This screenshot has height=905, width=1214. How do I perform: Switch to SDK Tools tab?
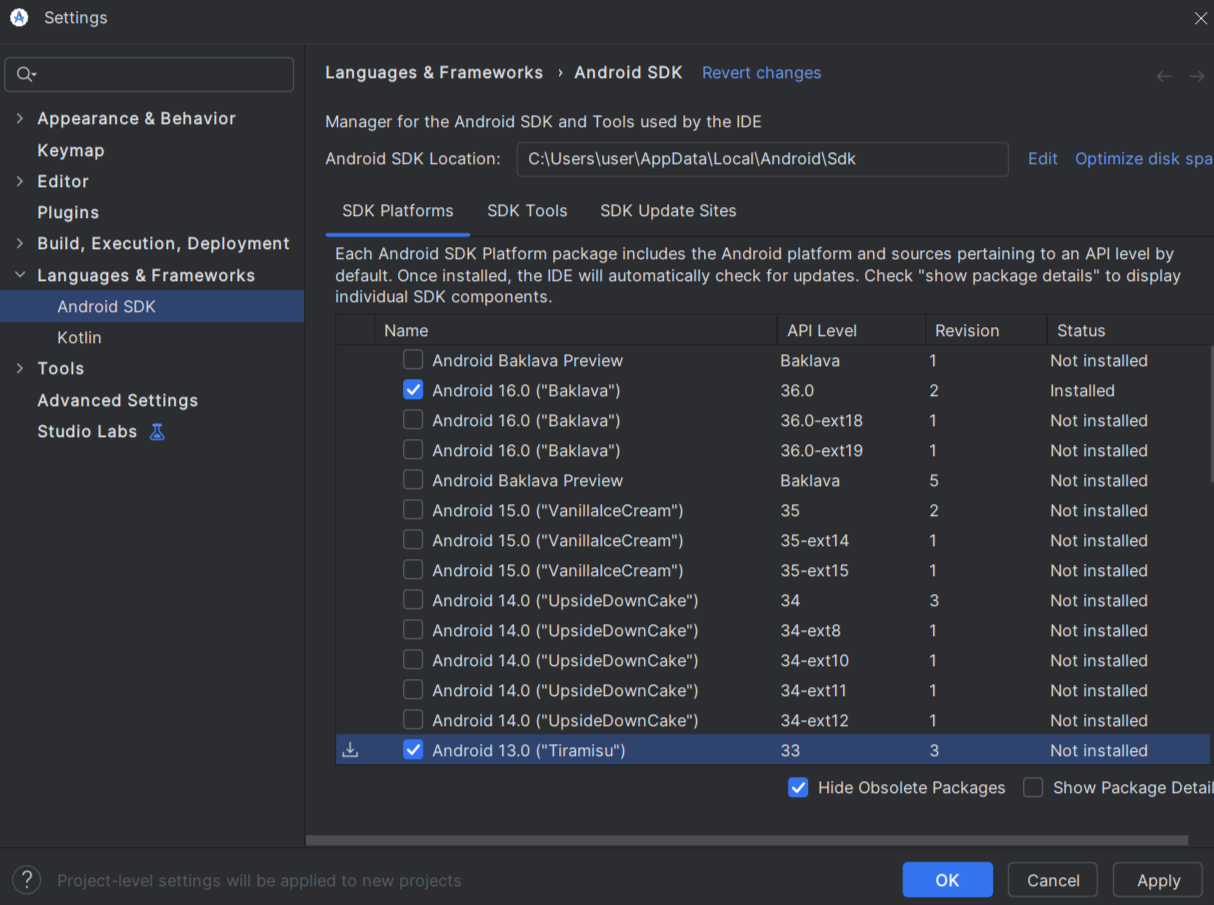coord(527,211)
